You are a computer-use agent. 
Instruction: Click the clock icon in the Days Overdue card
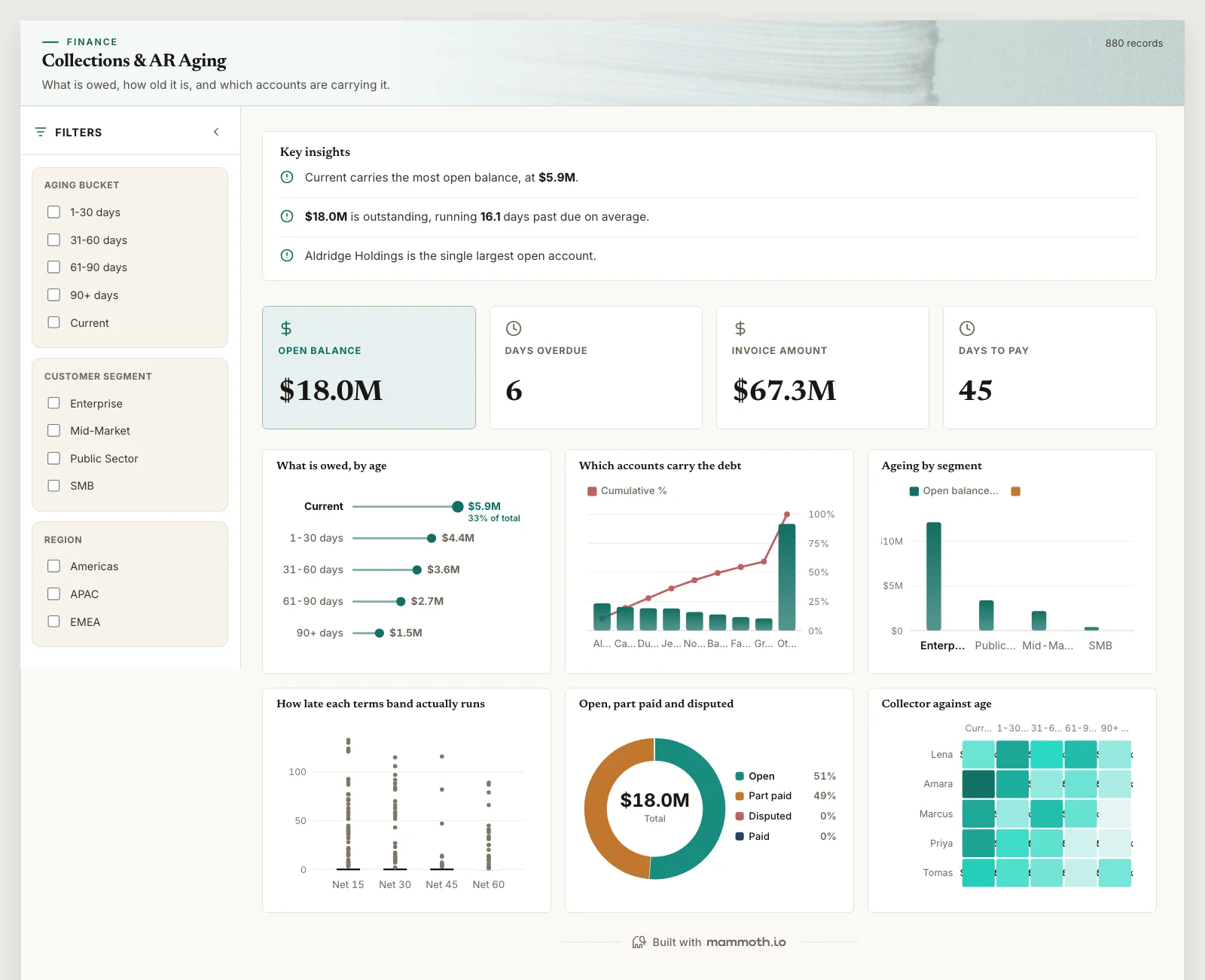pyautogui.click(x=514, y=328)
